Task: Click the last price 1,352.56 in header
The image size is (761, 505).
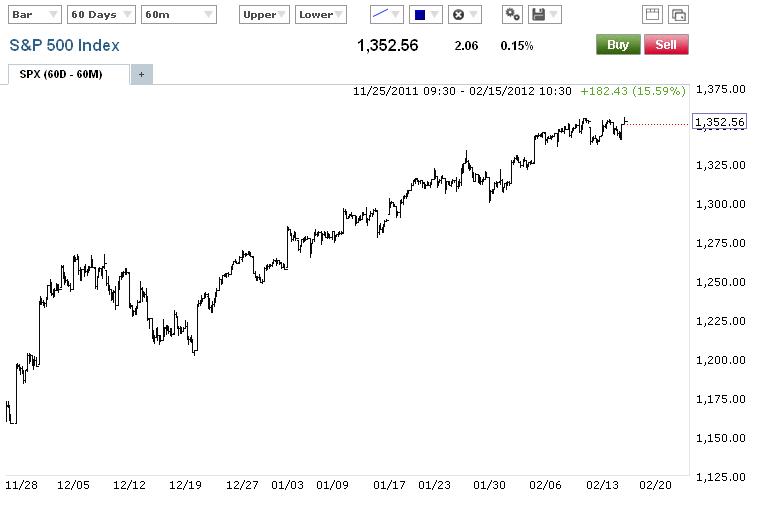Action: click(x=387, y=46)
